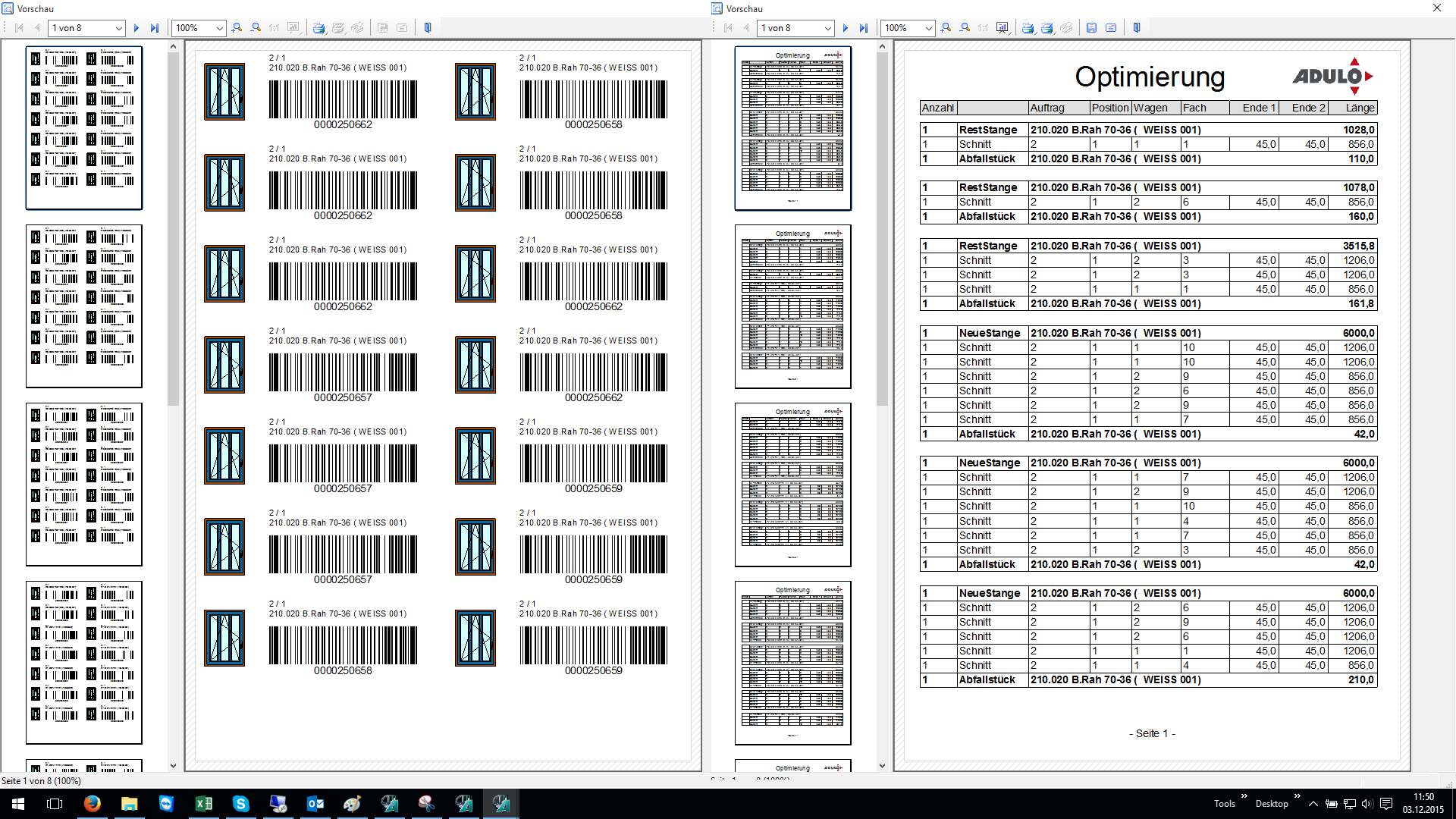Open Outlook from taskbar
1456x819 pixels.
315,804
